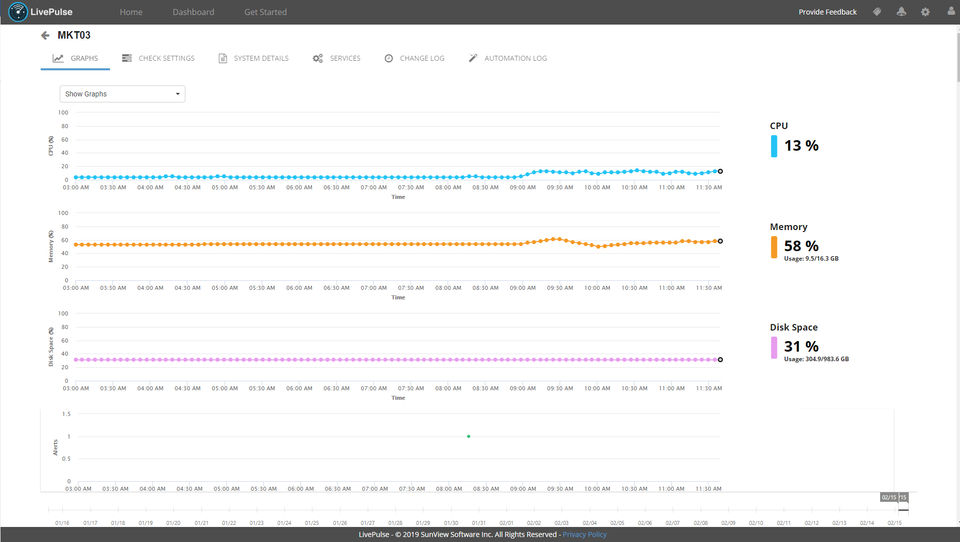Click the System Details document icon
960x542 pixels.
point(223,58)
